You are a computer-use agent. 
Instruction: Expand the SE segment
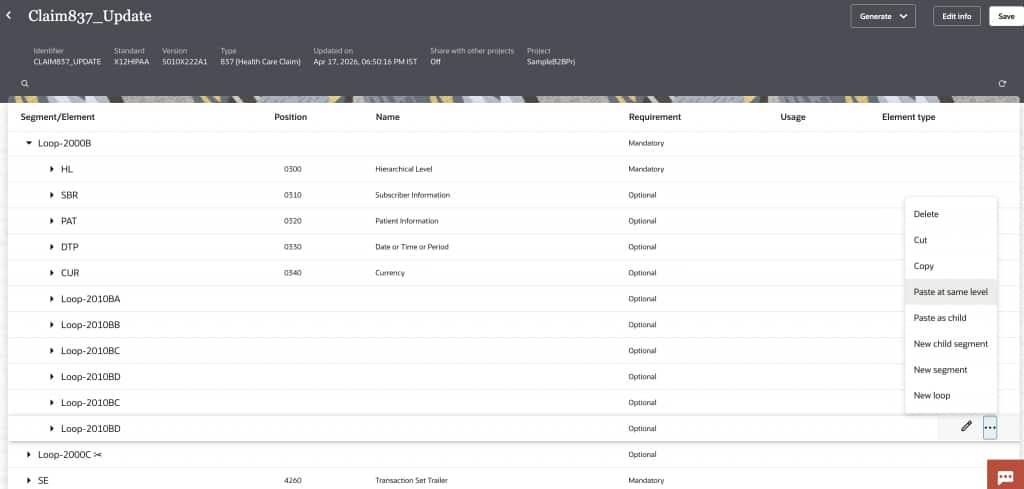28,480
